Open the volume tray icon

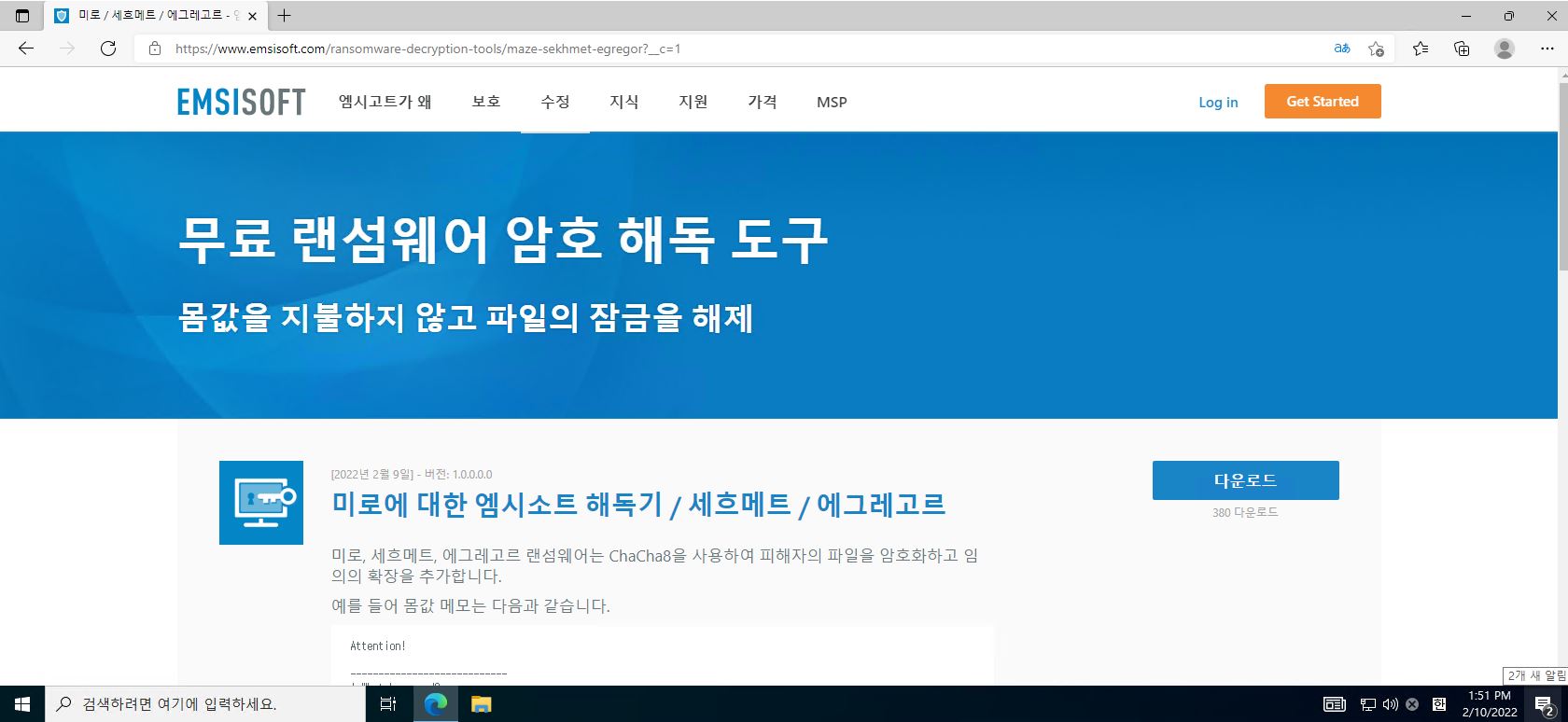(1390, 704)
